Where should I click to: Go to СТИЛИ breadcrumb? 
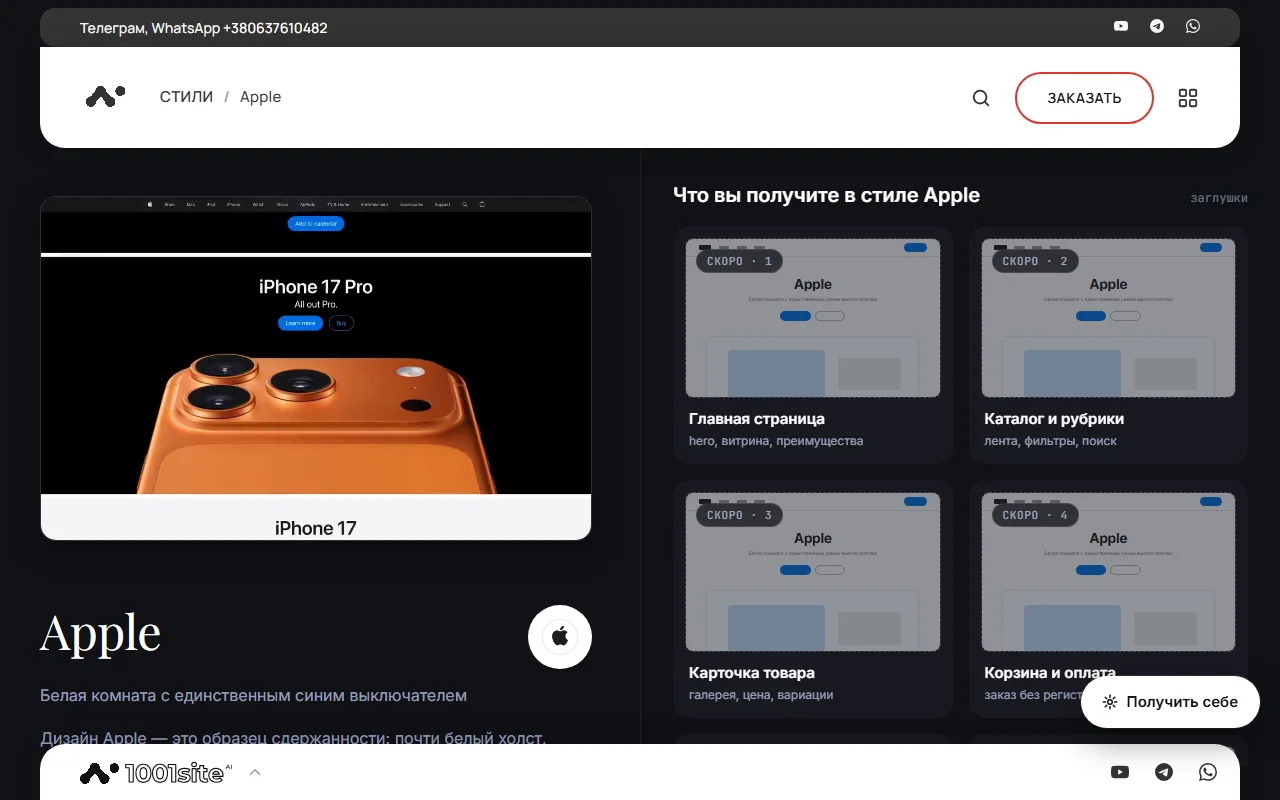point(187,97)
